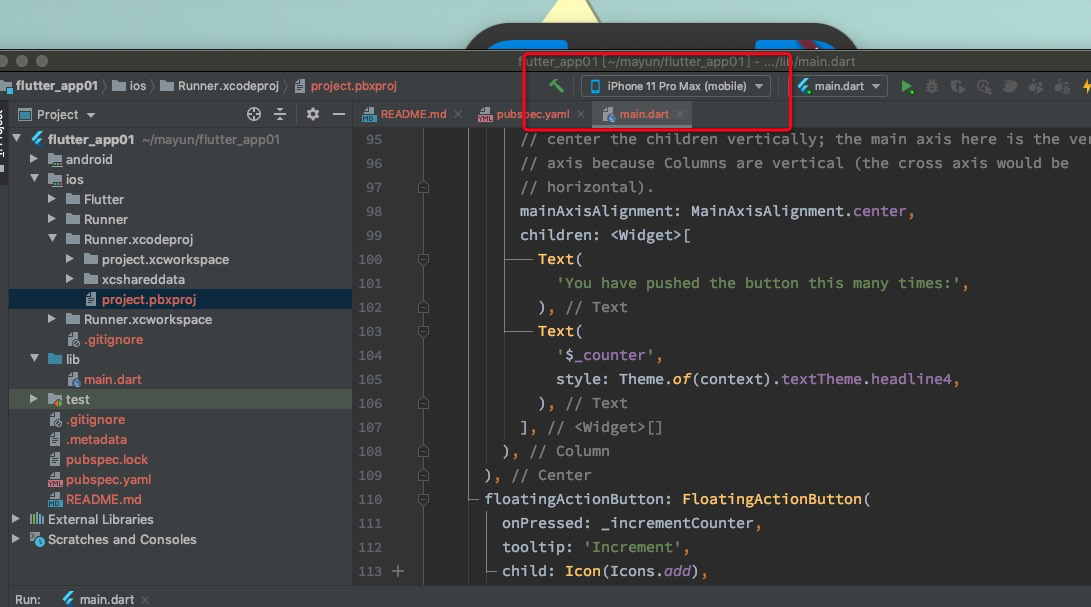Click _incrementCounter on line 111
Image resolution: width=1091 pixels, height=607 pixels.
coord(677,523)
